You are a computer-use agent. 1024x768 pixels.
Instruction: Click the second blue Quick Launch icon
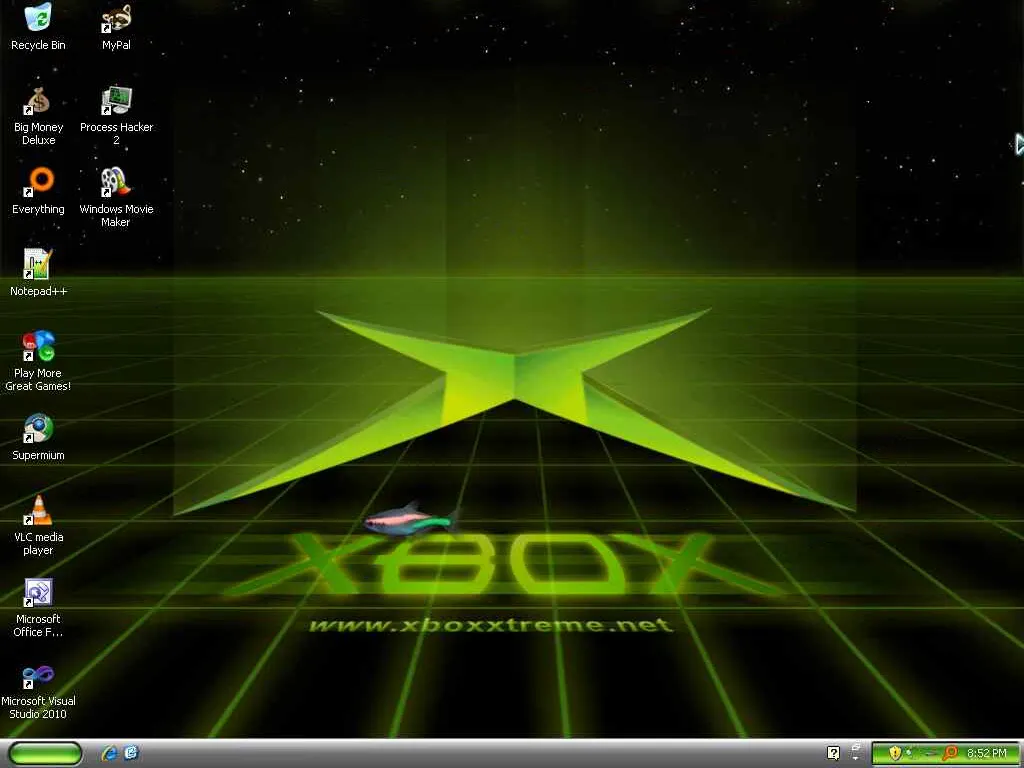tap(131, 753)
